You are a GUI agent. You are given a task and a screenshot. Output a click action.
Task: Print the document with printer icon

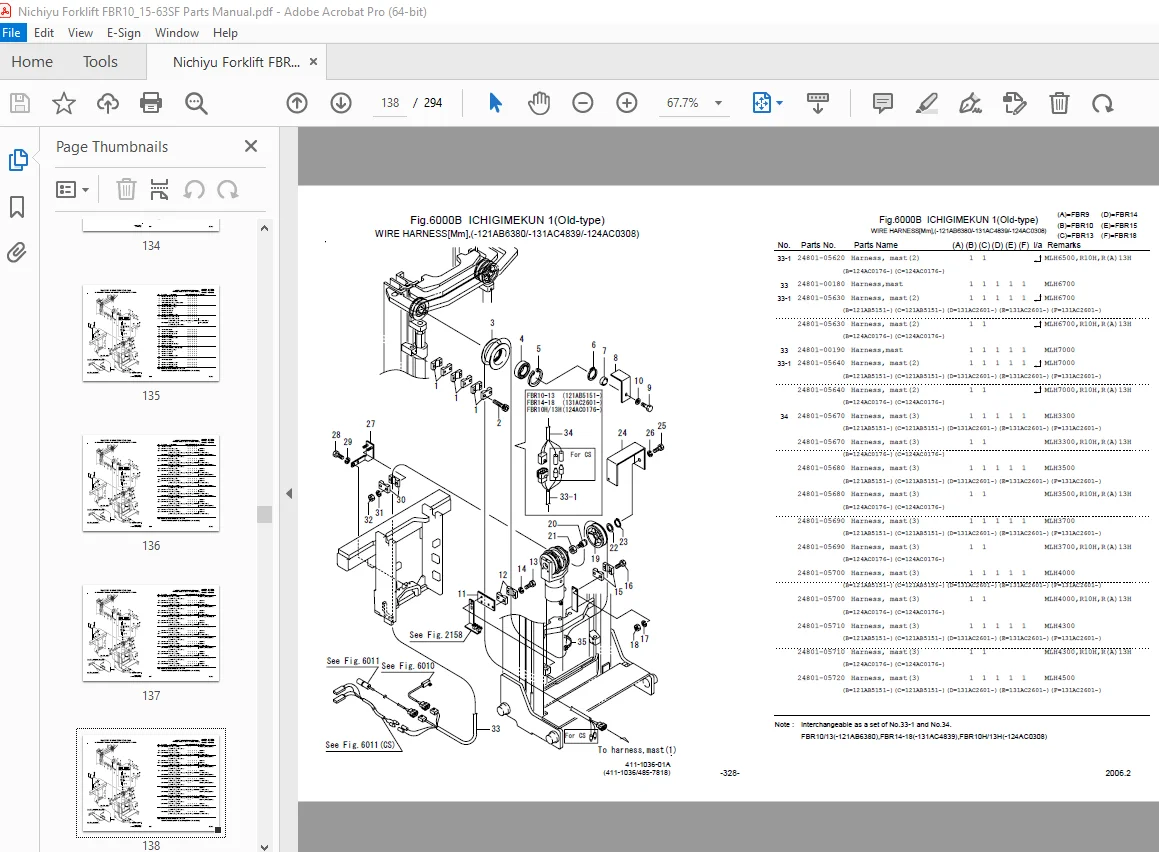(151, 103)
